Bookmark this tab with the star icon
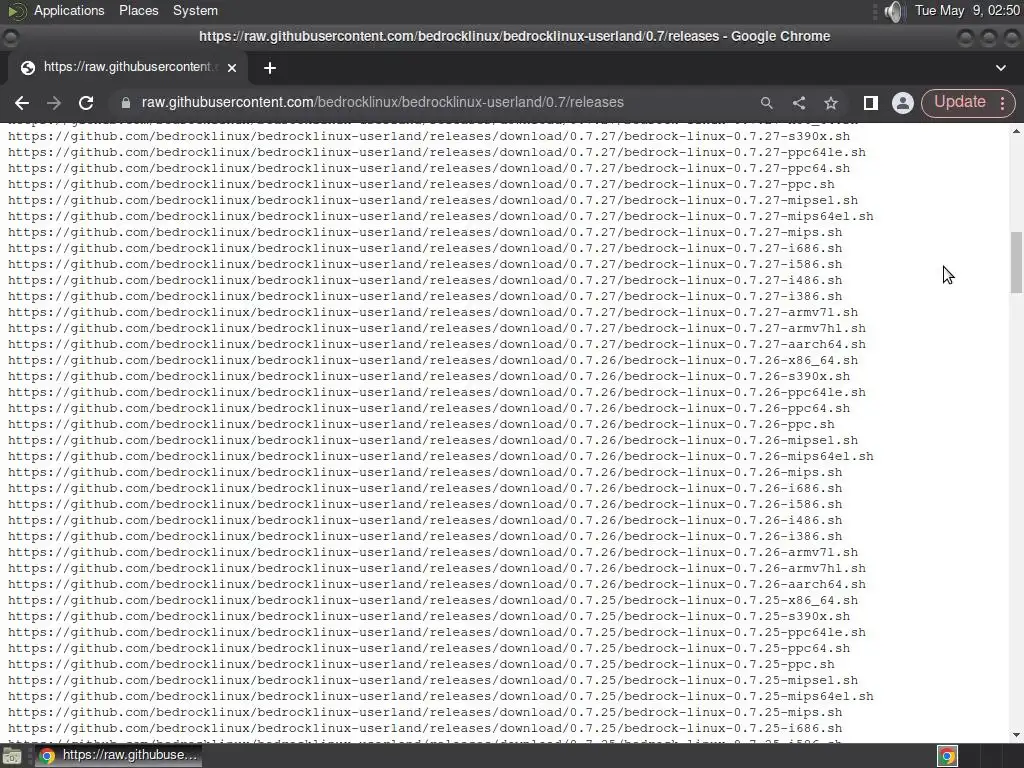1024x768 pixels. [831, 103]
